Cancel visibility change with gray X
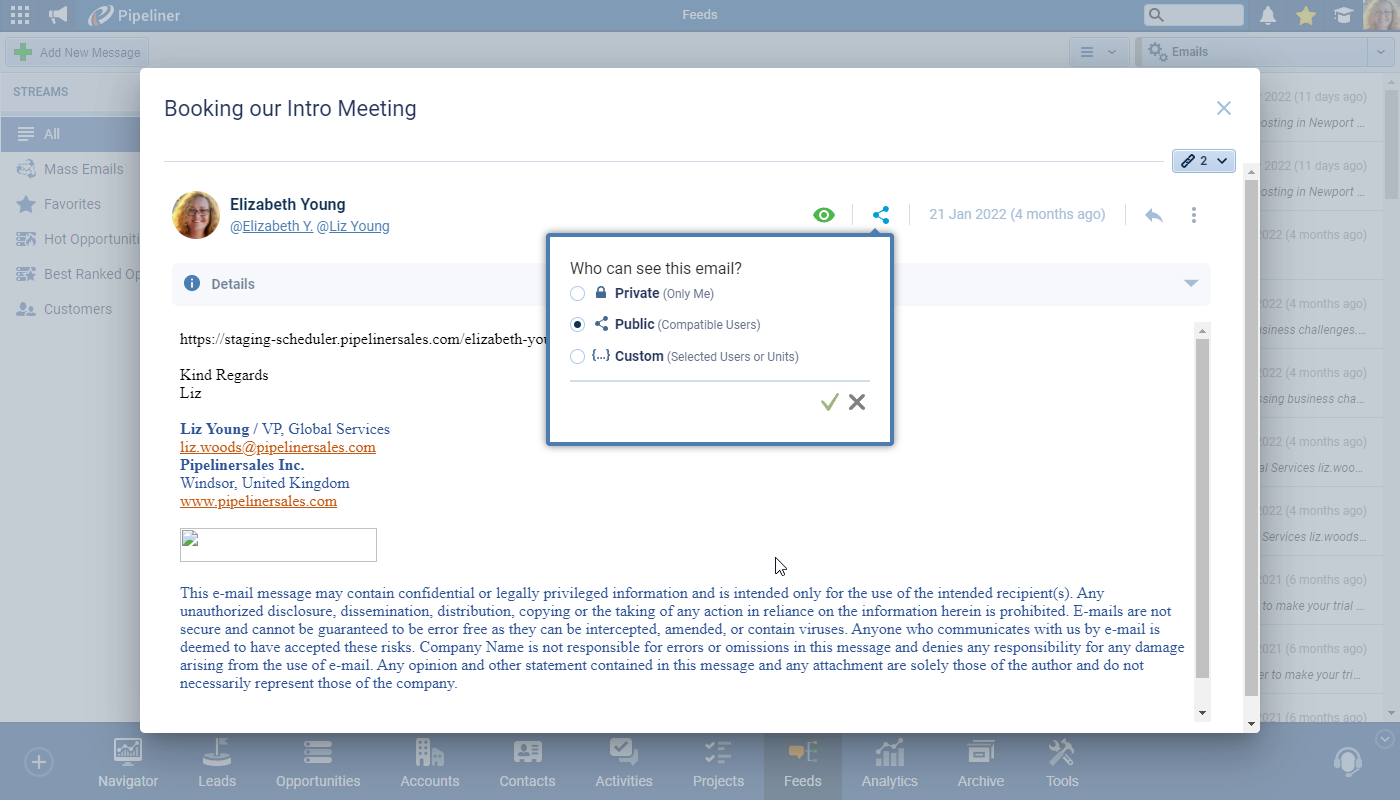 click(857, 402)
